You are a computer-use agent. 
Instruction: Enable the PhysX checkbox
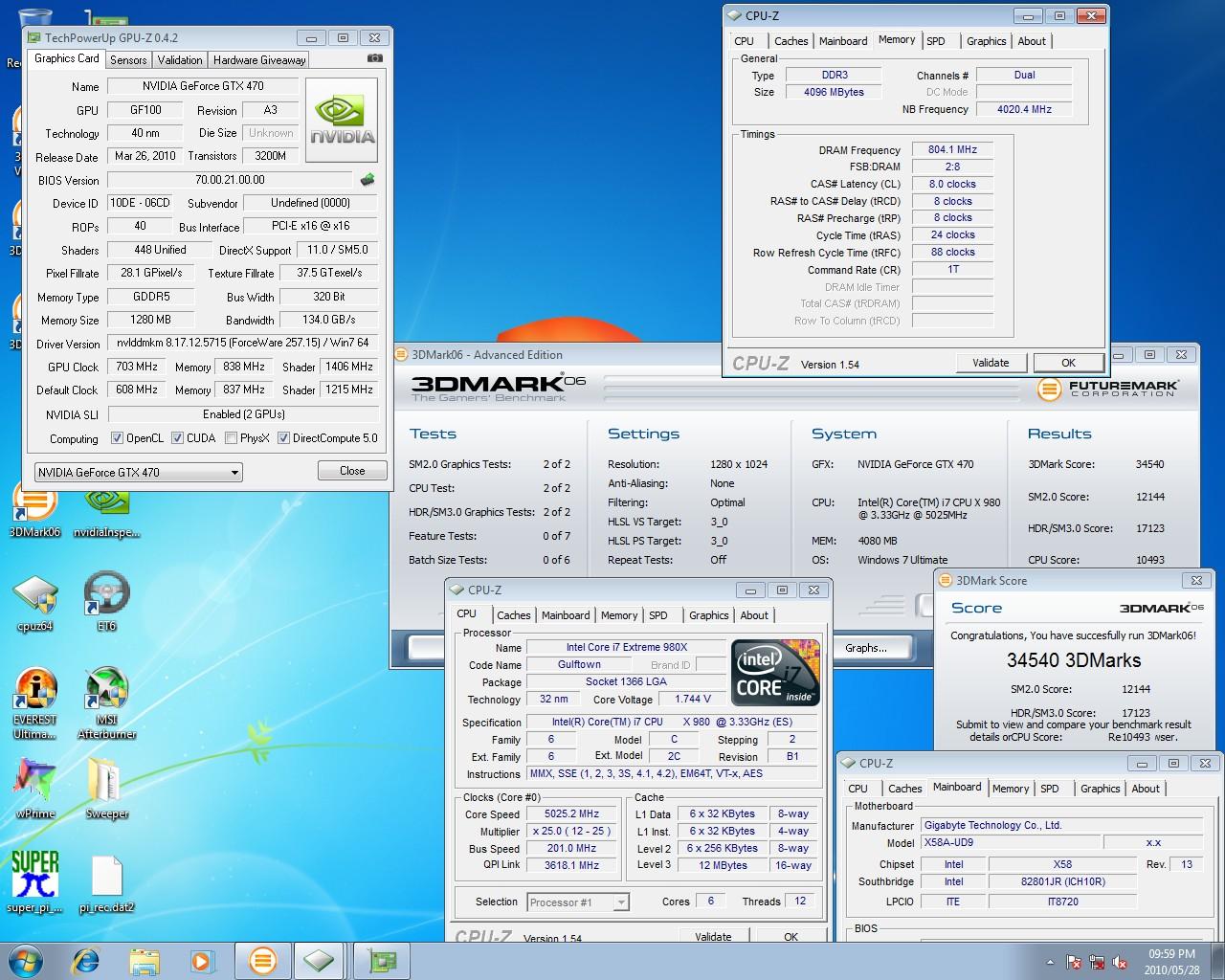231,438
